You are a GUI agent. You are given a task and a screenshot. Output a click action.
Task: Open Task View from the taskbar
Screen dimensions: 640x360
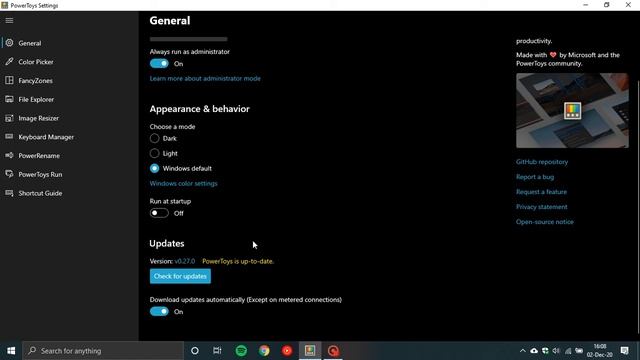(x=217, y=351)
